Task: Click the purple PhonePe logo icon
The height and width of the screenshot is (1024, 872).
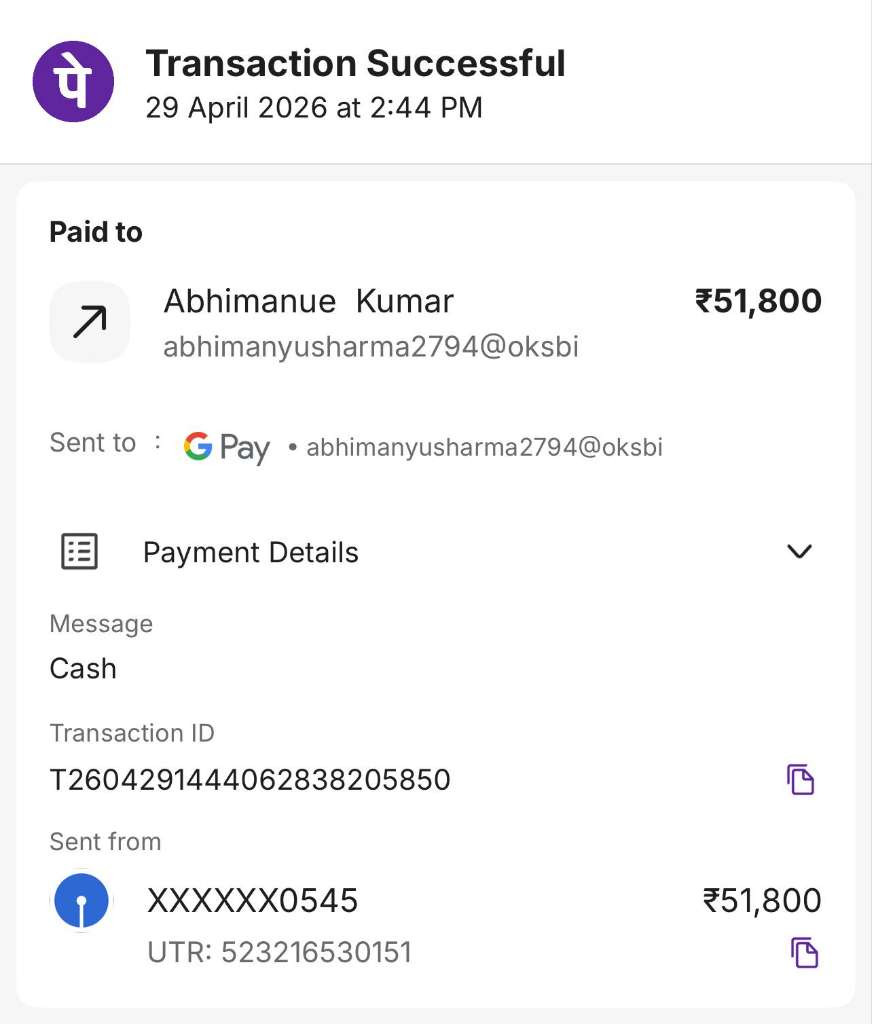Action: [x=73, y=82]
